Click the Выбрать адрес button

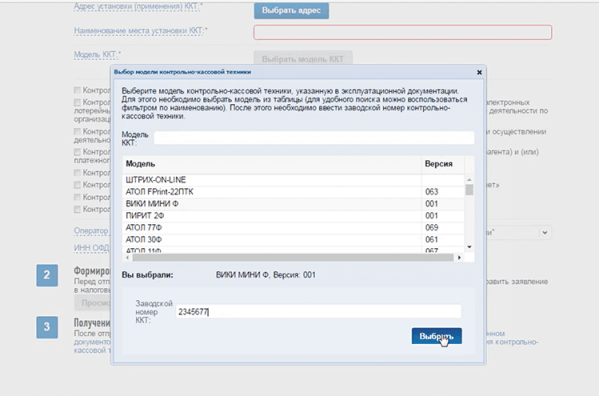pos(291,11)
